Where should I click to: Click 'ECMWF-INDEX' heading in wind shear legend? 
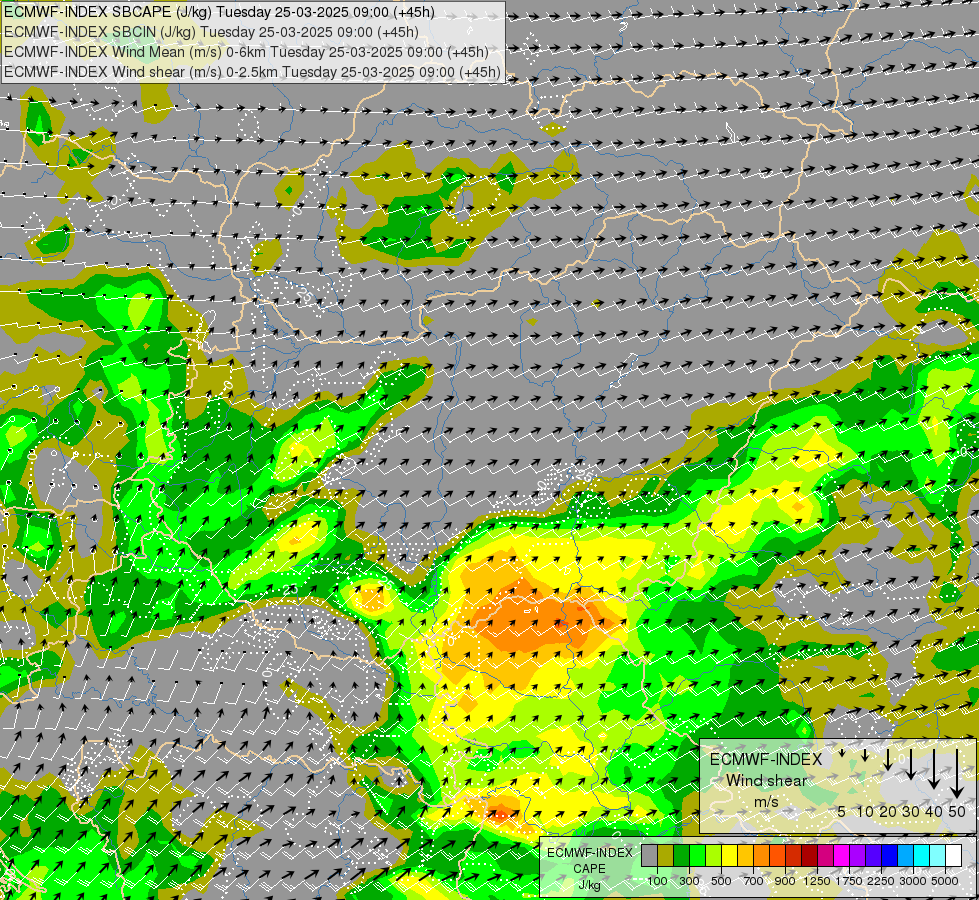click(766, 759)
